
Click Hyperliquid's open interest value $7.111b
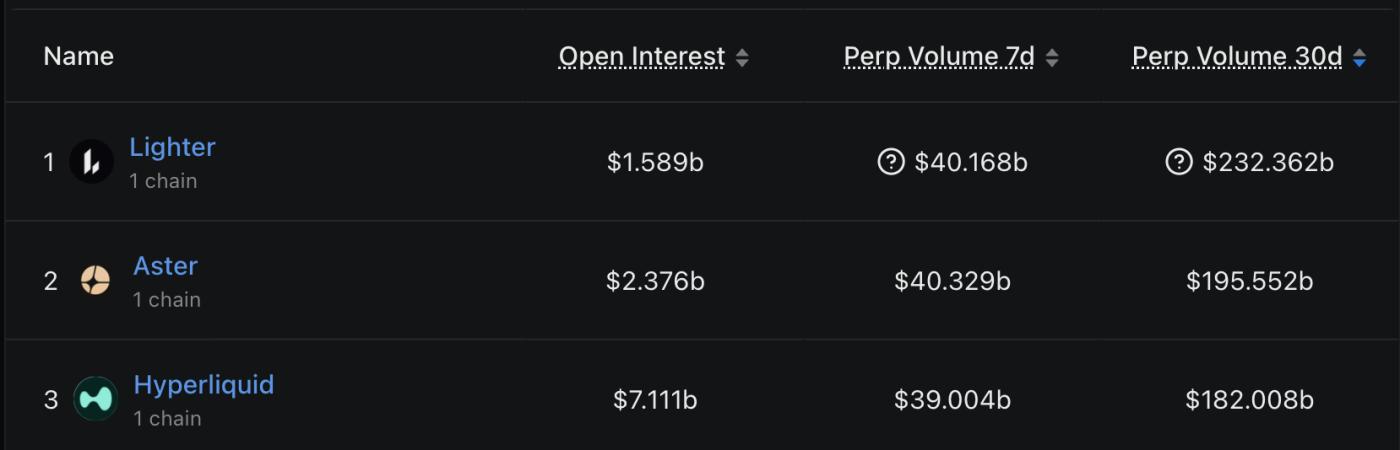tap(655, 400)
